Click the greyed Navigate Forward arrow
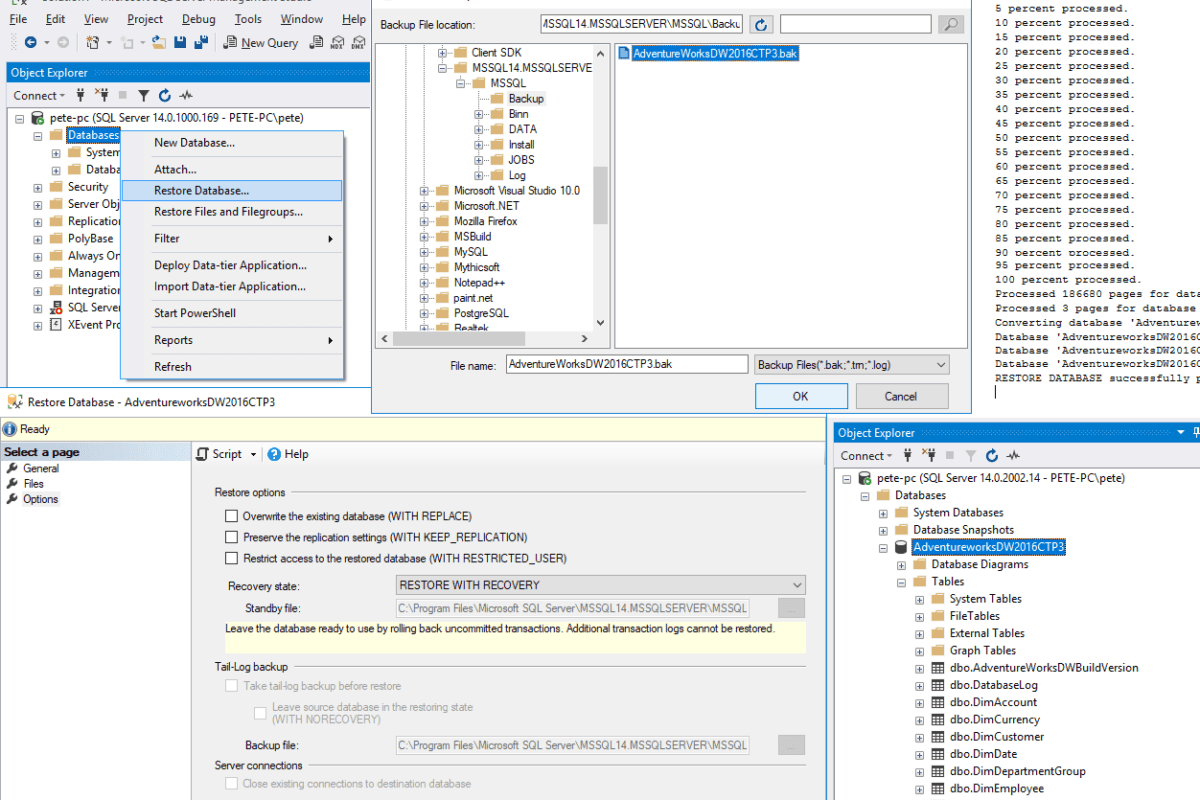Viewport: 1200px width, 800px height. 63,43
